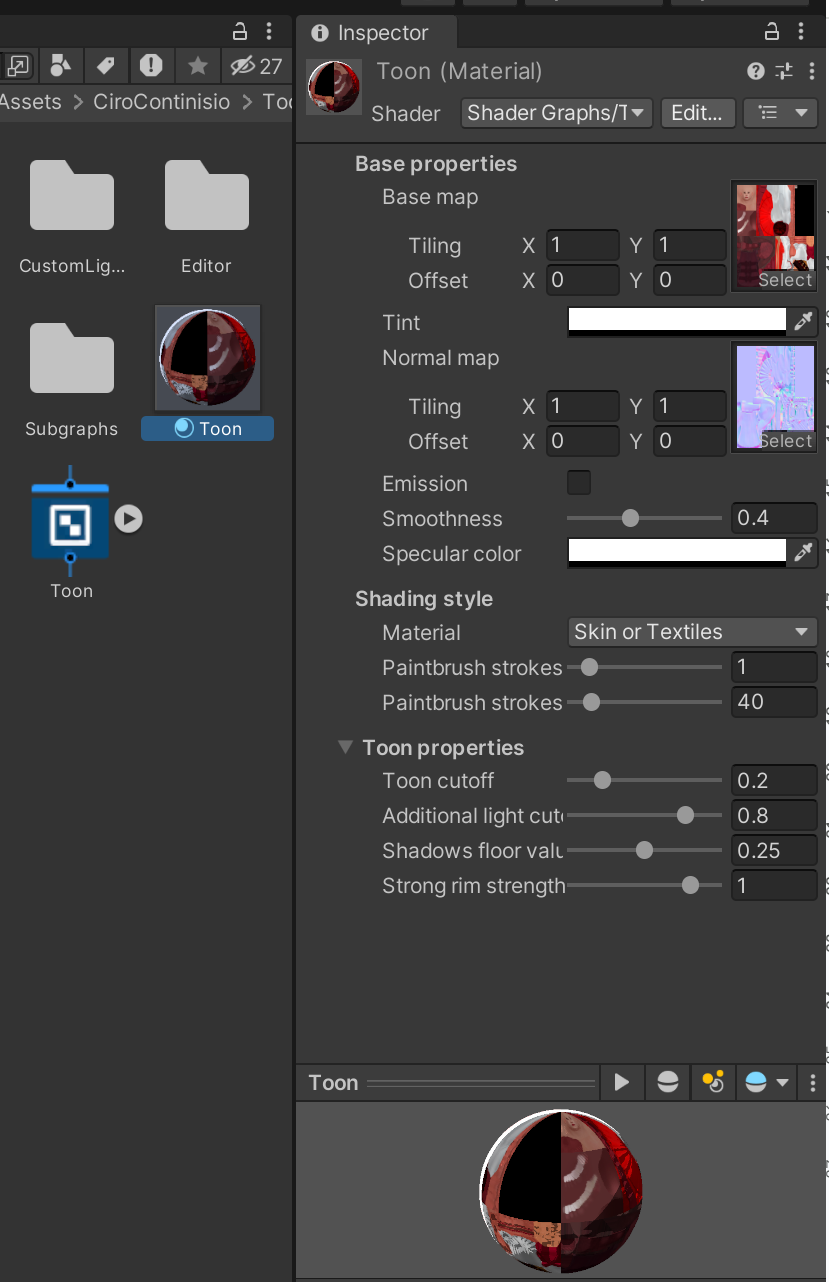Toggle the Inspector panel lock padlock
The height and width of the screenshot is (1282, 829).
[772, 33]
